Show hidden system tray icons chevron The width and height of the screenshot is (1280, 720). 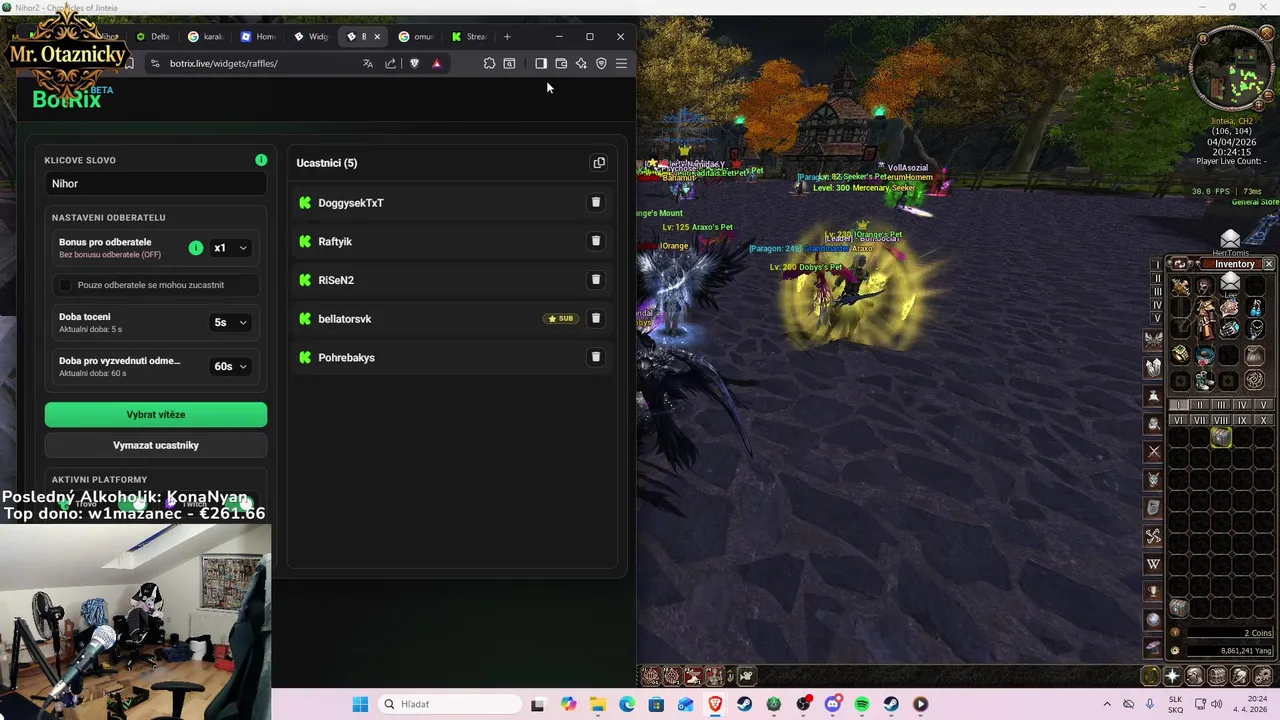(x=1107, y=704)
